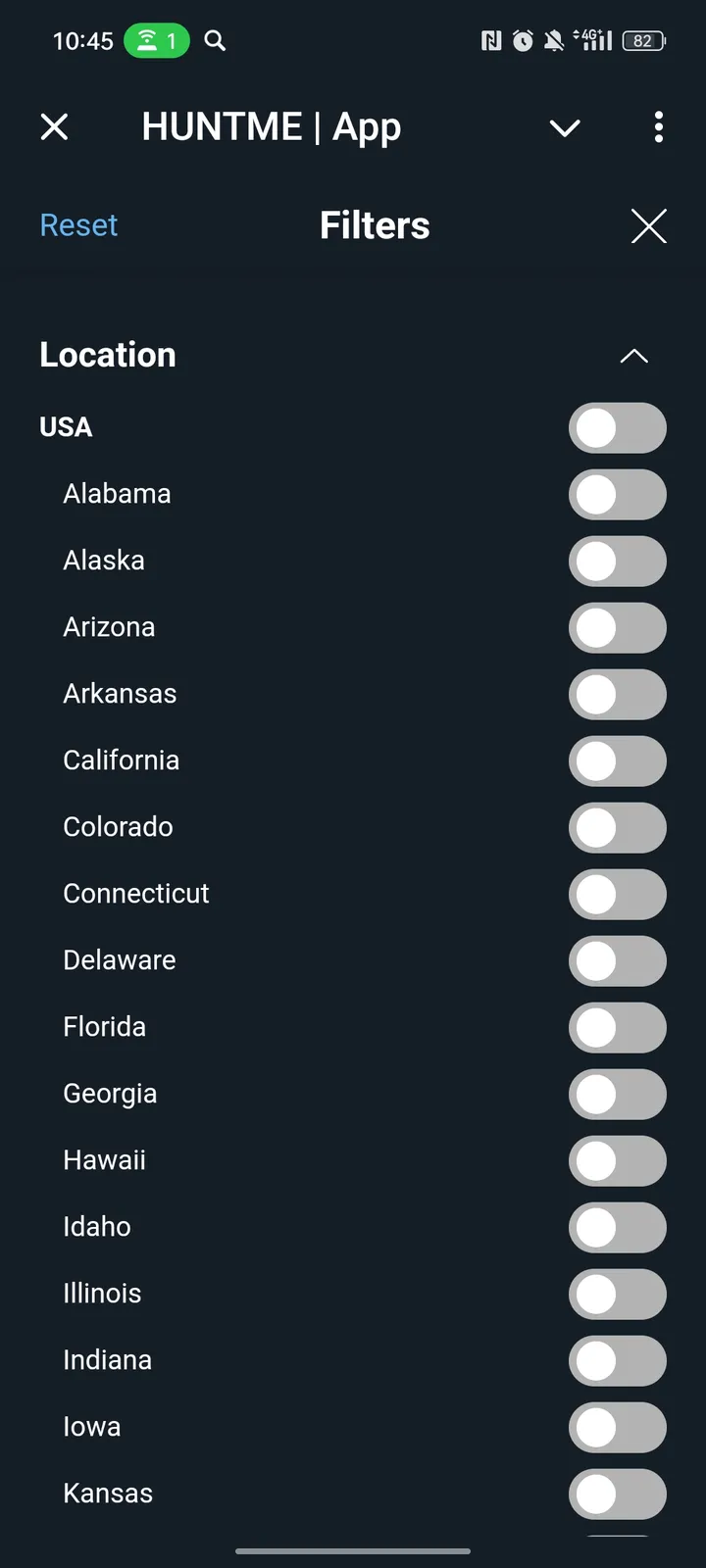Tap the hotspot indicator badge

coord(156,40)
